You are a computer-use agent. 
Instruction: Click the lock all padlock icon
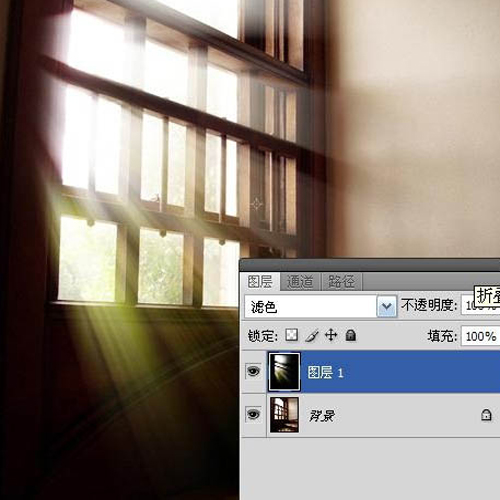350,335
